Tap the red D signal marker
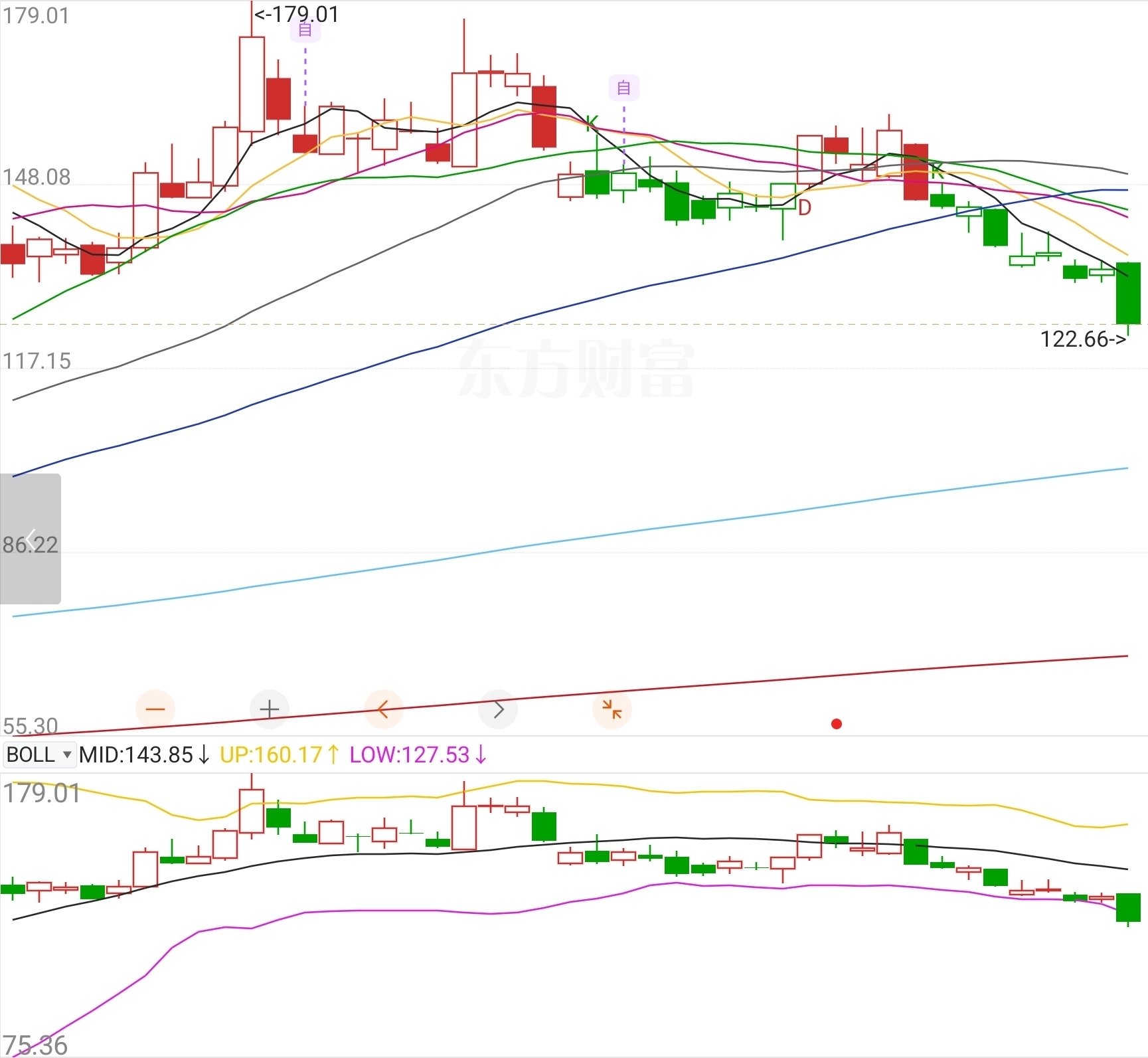The width and height of the screenshot is (1148, 1058). tap(804, 208)
